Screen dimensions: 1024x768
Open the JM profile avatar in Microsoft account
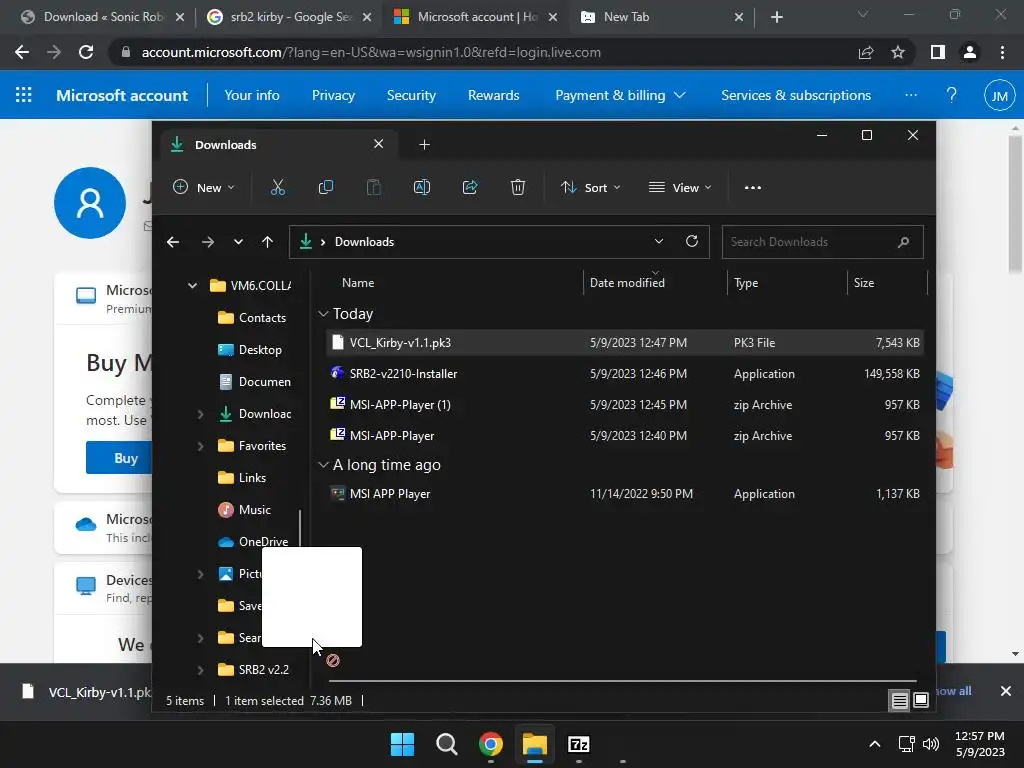(999, 96)
